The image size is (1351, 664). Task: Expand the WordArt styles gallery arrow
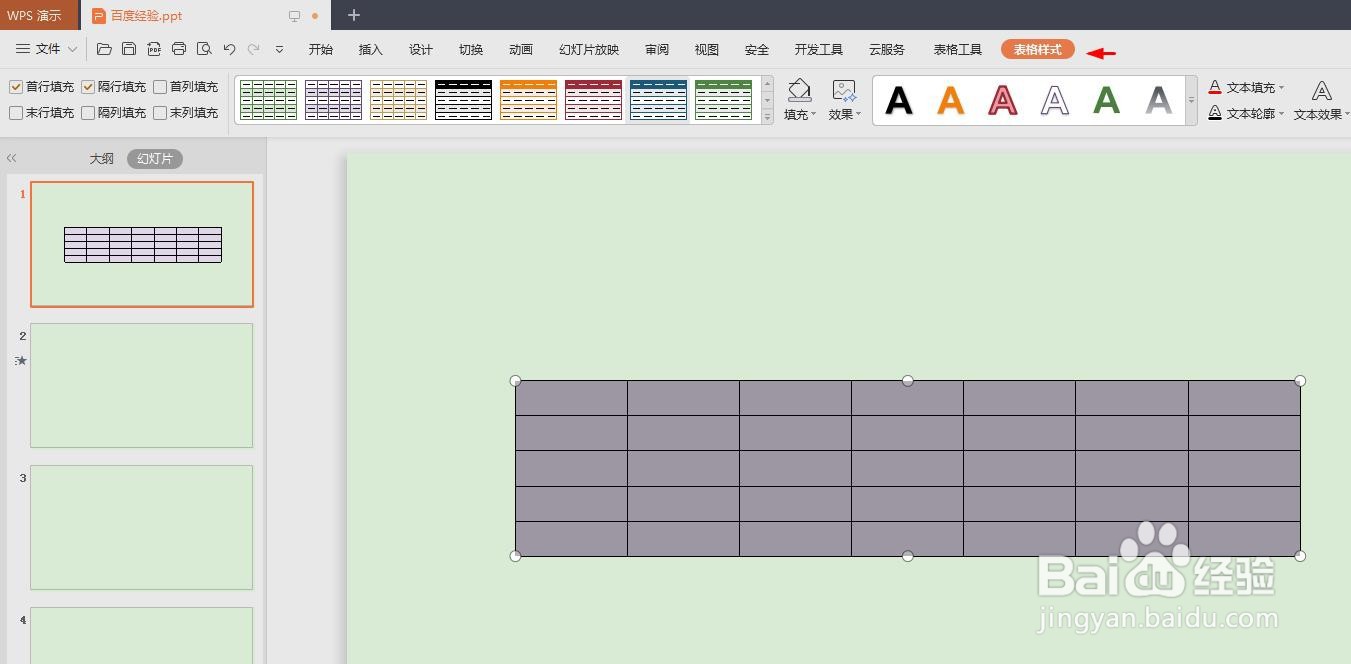coord(1191,100)
